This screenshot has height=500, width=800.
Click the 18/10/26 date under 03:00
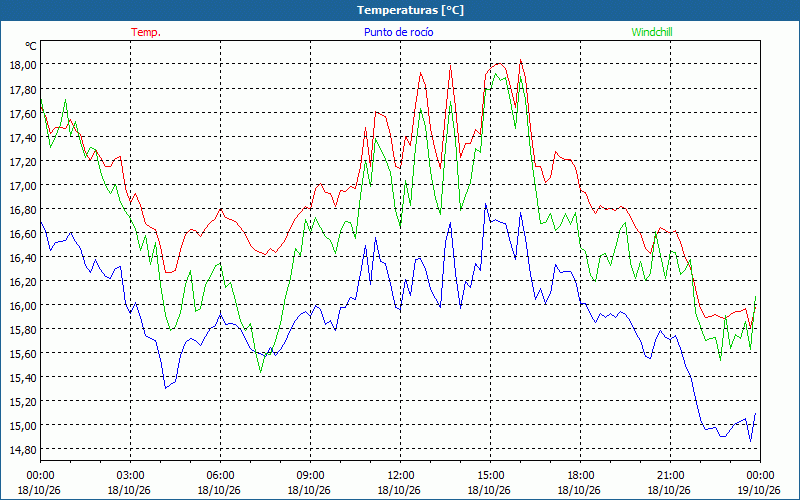click(129, 490)
